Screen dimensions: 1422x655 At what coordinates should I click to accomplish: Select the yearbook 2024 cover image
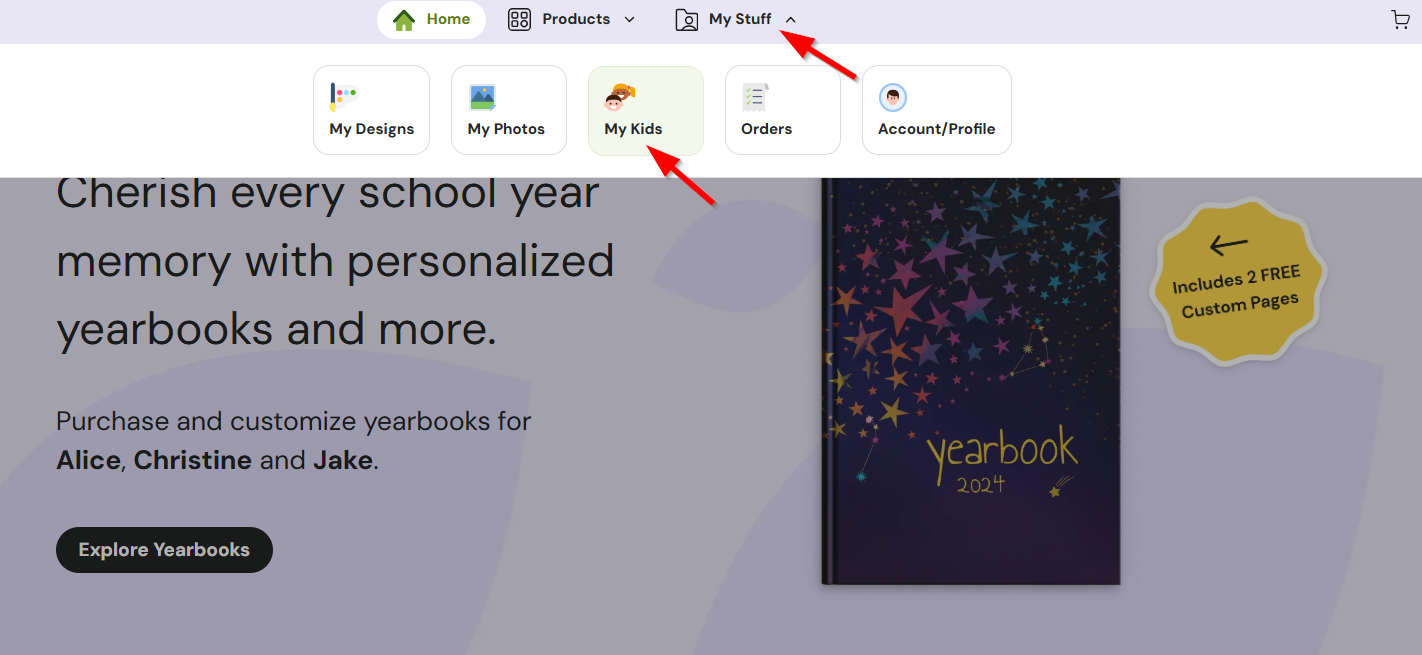click(970, 380)
